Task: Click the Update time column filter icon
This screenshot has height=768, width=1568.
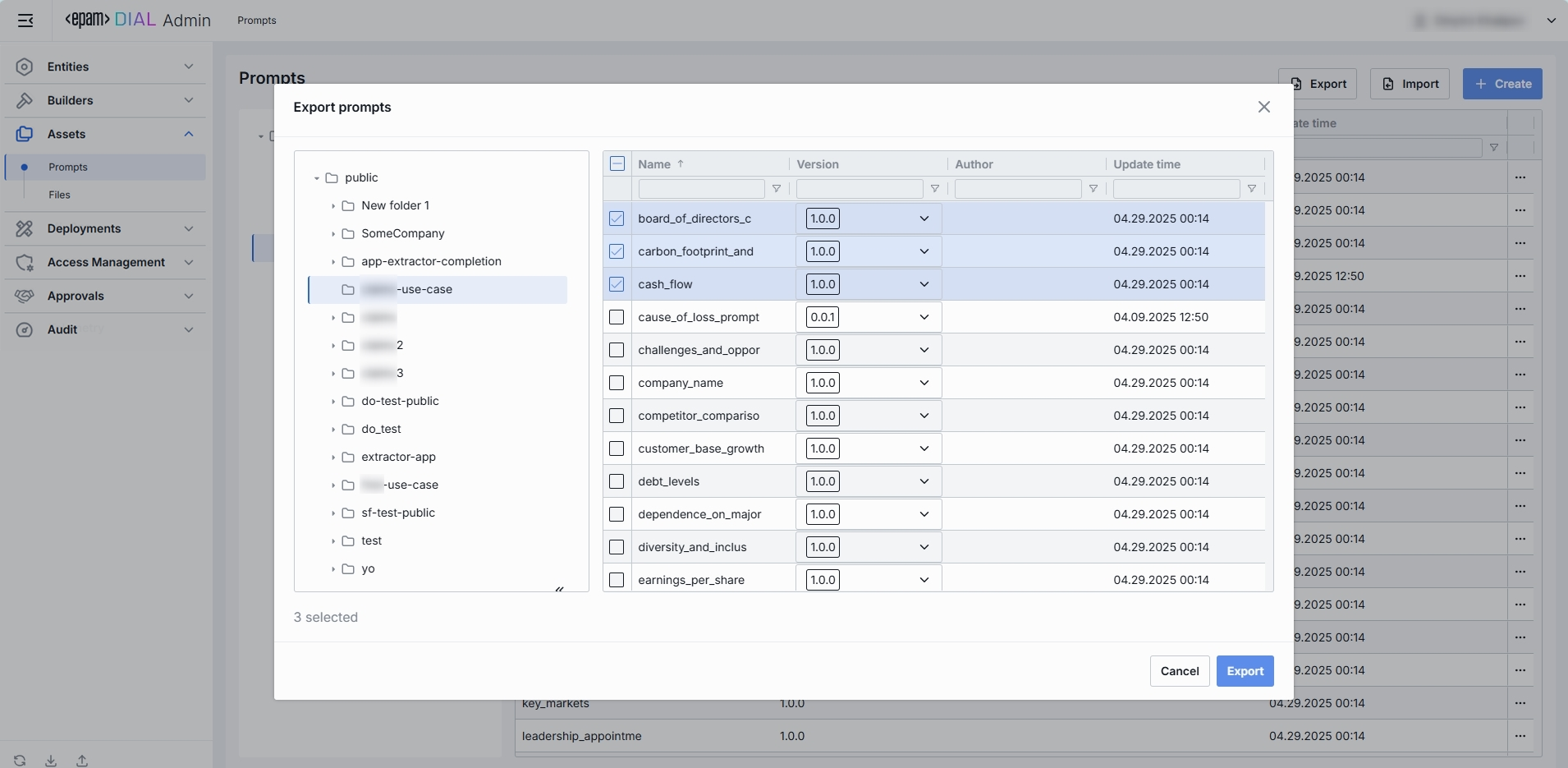Action: [x=1251, y=189]
